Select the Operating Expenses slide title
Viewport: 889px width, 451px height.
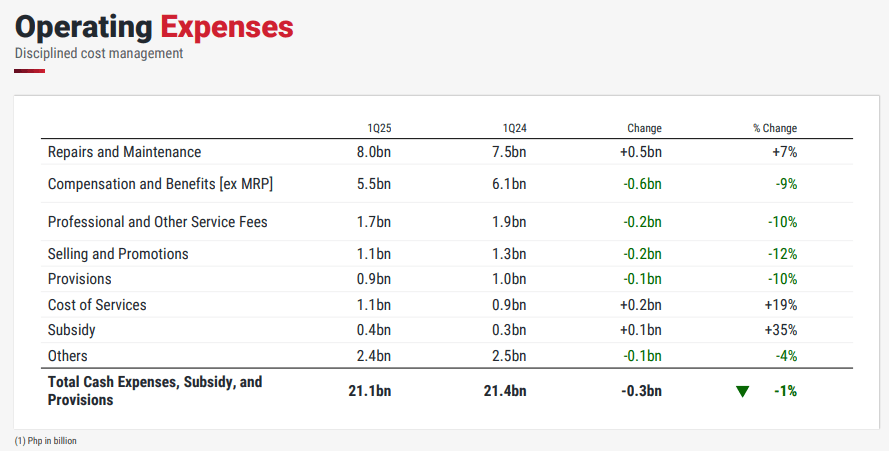[154, 26]
